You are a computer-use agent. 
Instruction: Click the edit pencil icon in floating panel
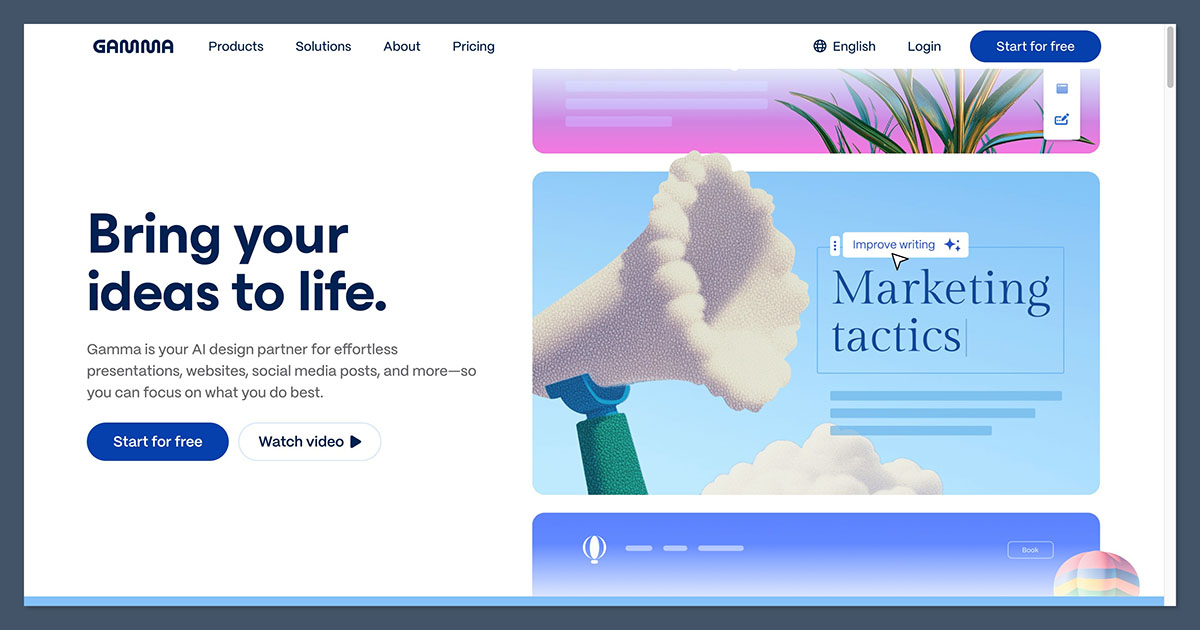coord(1062,119)
